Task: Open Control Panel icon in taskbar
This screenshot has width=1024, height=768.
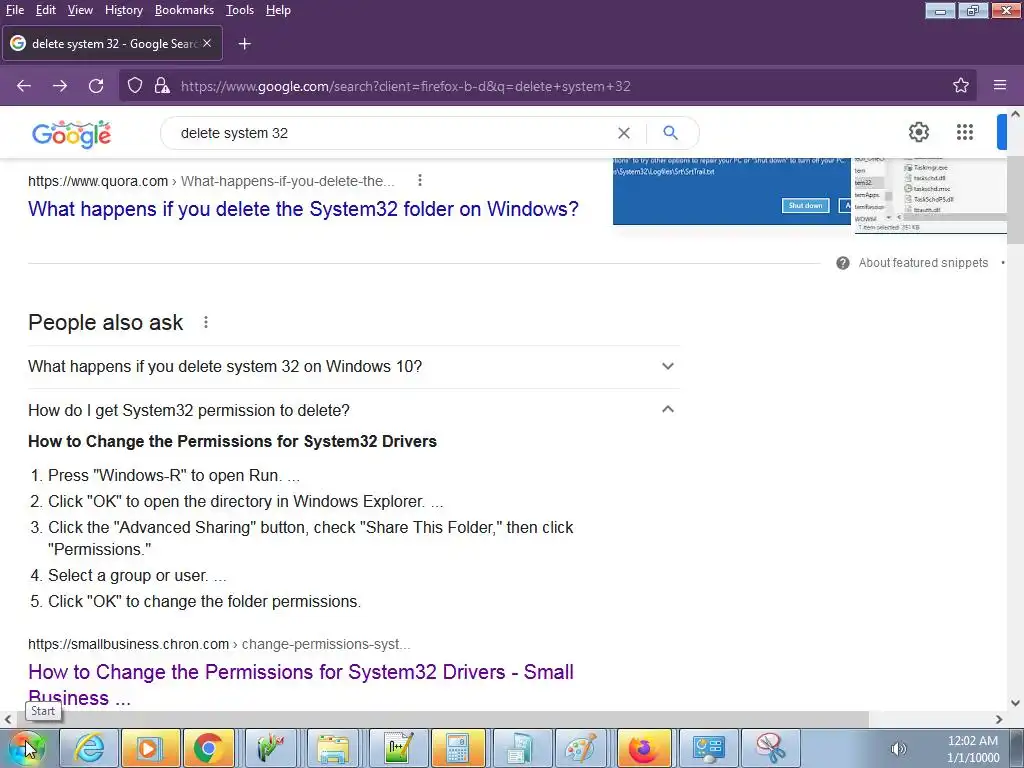Action: pyautogui.click(x=709, y=748)
